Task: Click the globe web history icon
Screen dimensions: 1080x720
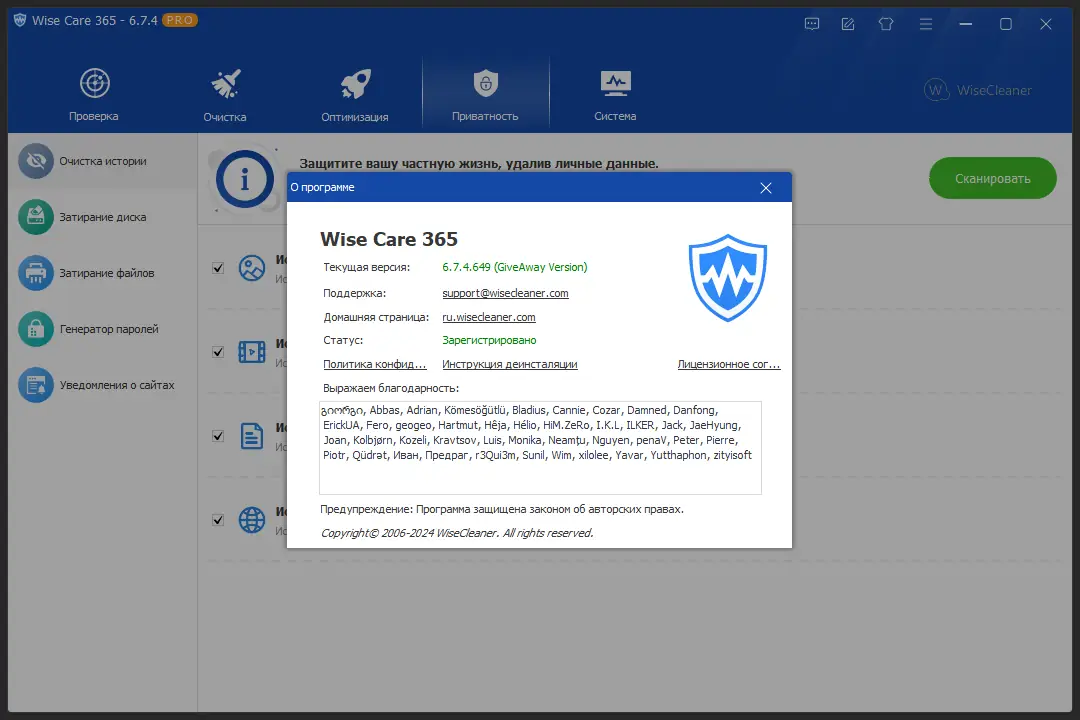Action: click(251, 520)
